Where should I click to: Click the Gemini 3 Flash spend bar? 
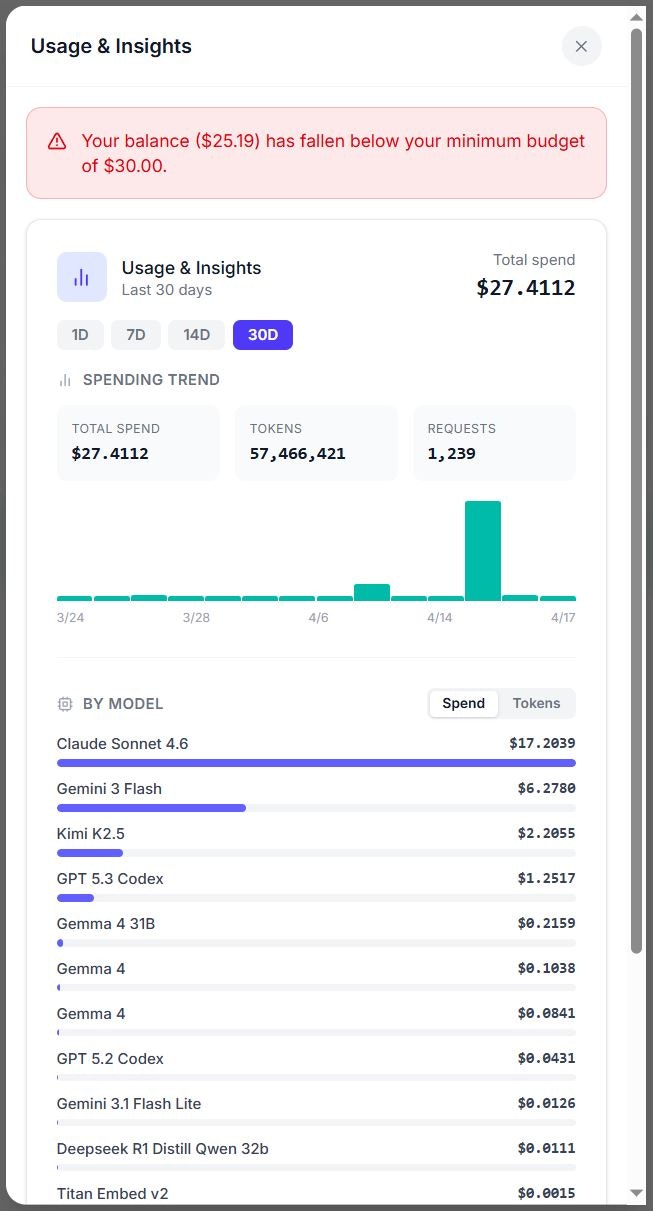click(151, 808)
